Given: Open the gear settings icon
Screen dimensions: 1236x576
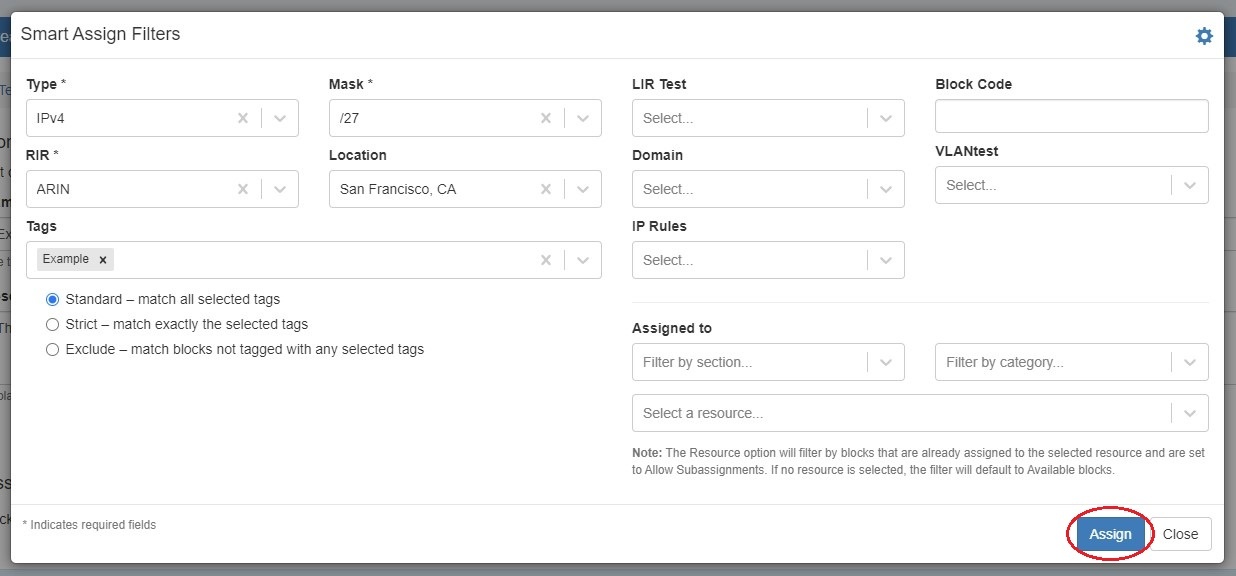Looking at the screenshot, I should tap(1204, 36).
